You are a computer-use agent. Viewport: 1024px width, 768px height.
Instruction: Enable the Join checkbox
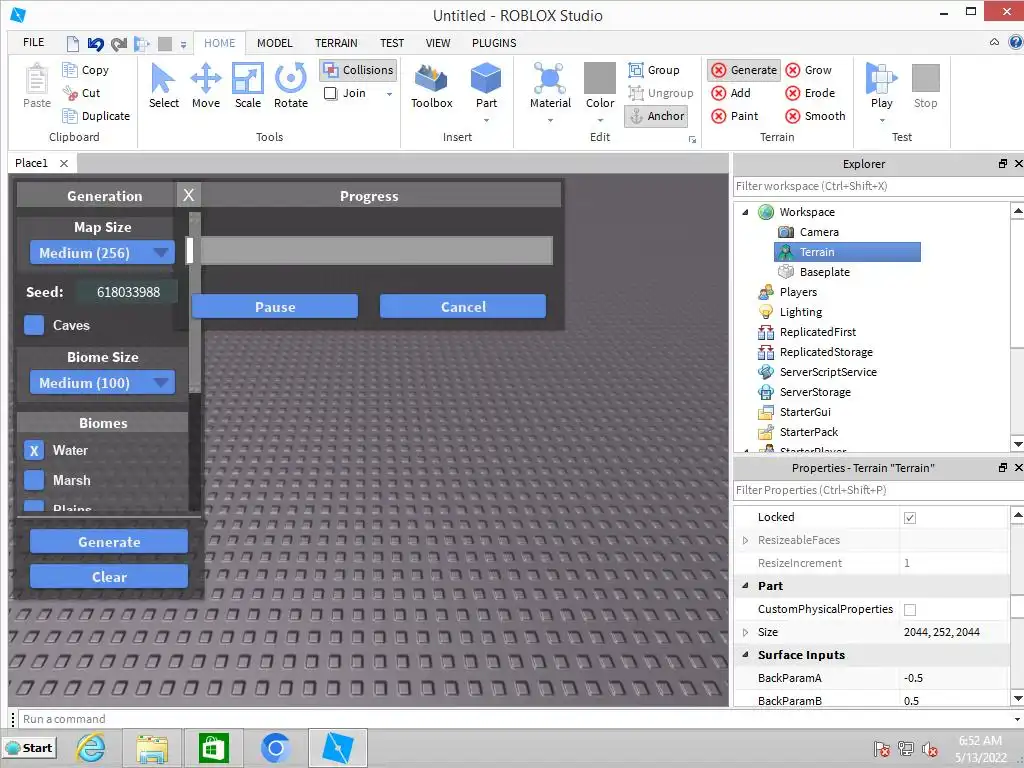pos(330,93)
